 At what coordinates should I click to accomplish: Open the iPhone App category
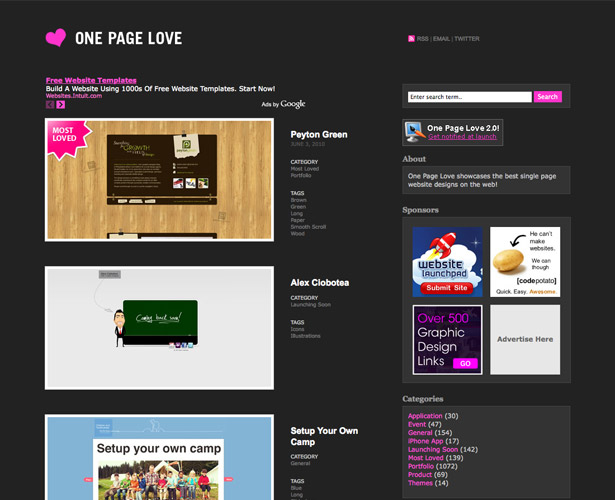point(426,441)
